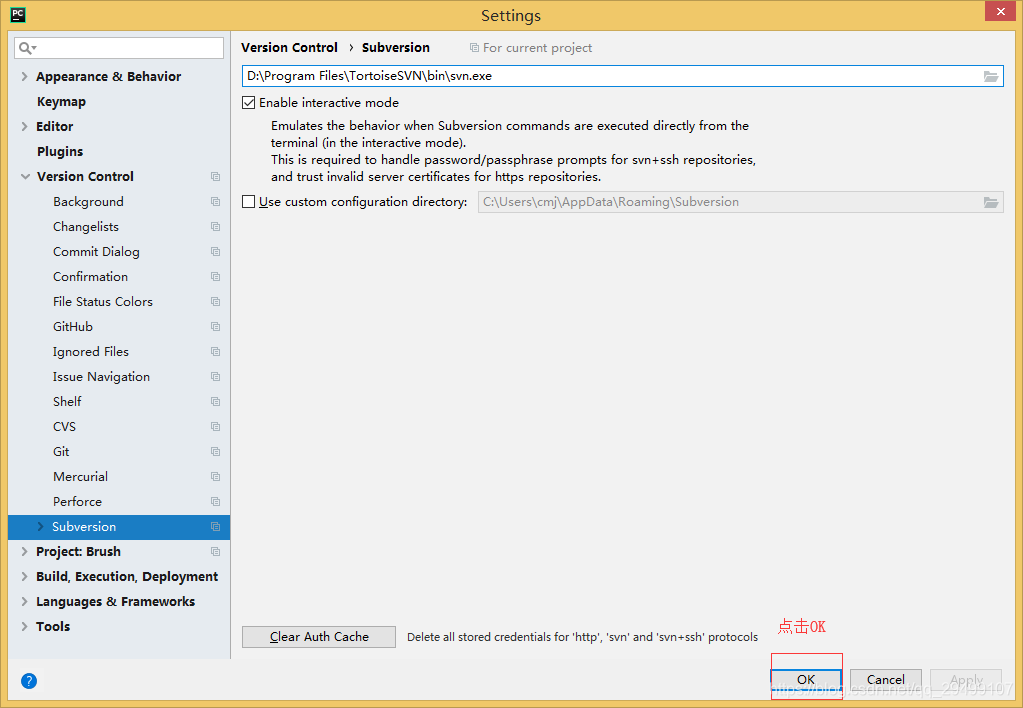The width and height of the screenshot is (1023, 708).
Task: Select Mercurial in the settings tree
Action: (x=80, y=476)
